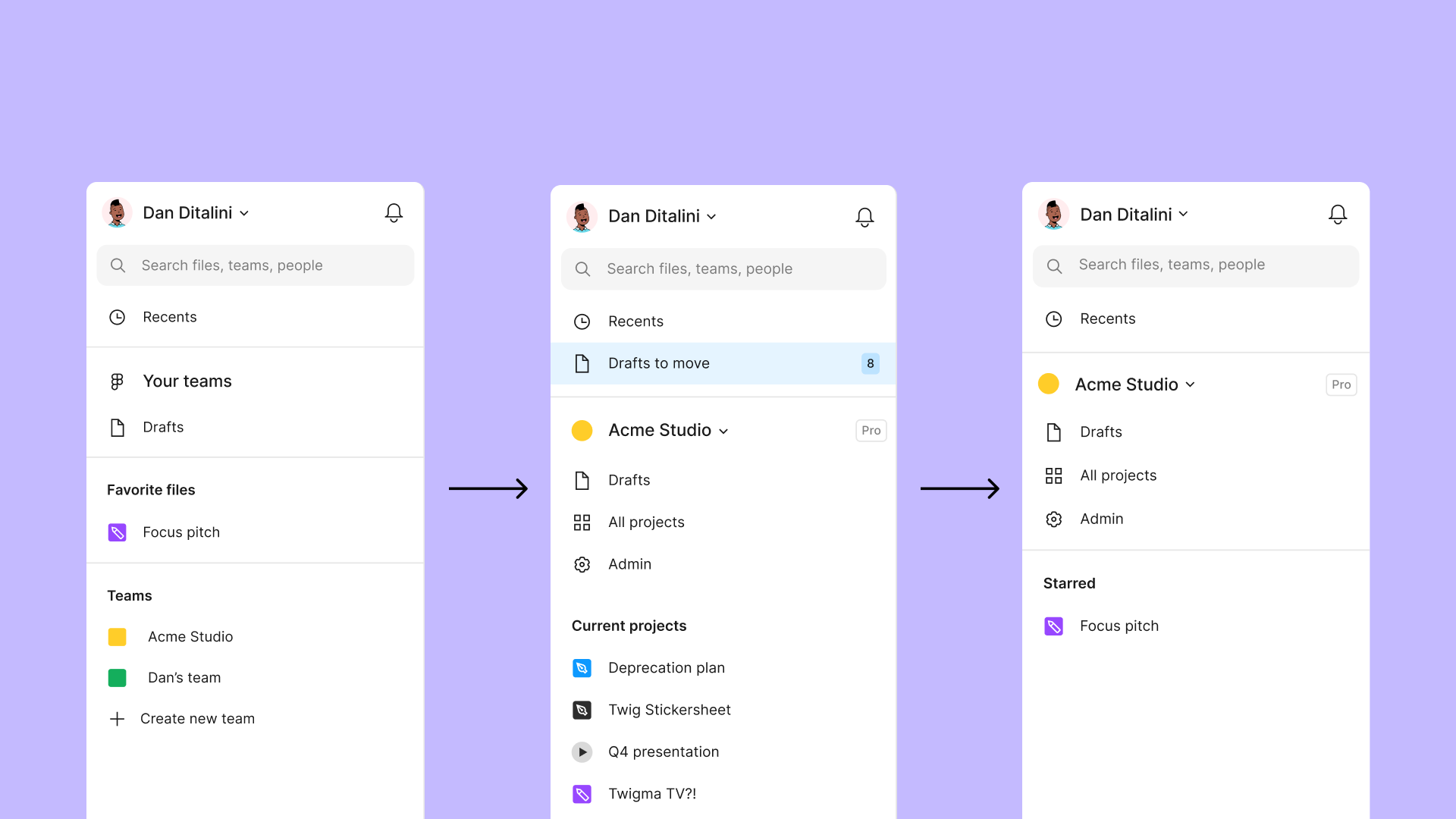Image resolution: width=1456 pixels, height=819 pixels.
Task: Click the yellow Acme Studio team swatch in the left panel
Action: (x=117, y=637)
